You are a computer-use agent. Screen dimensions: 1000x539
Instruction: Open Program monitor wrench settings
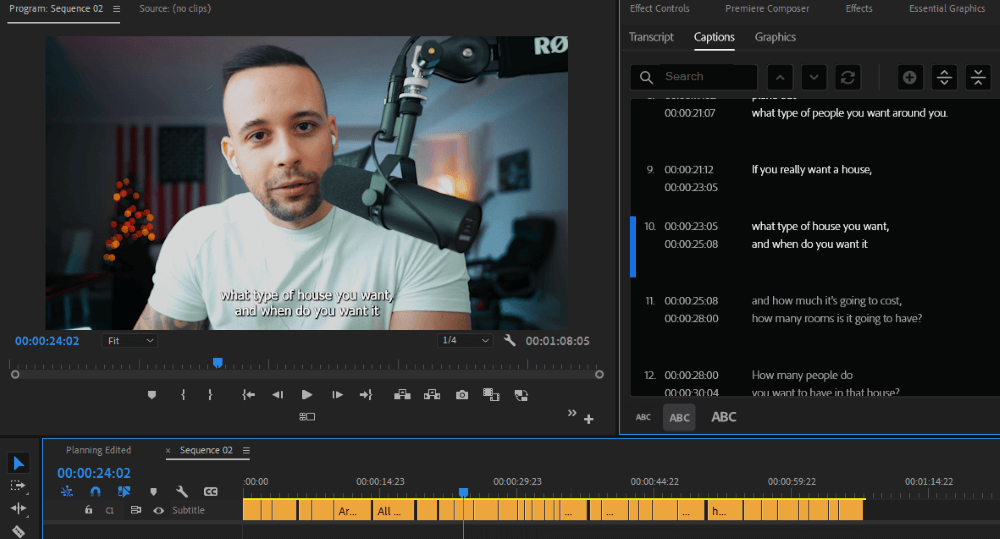(x=510, y=341)
